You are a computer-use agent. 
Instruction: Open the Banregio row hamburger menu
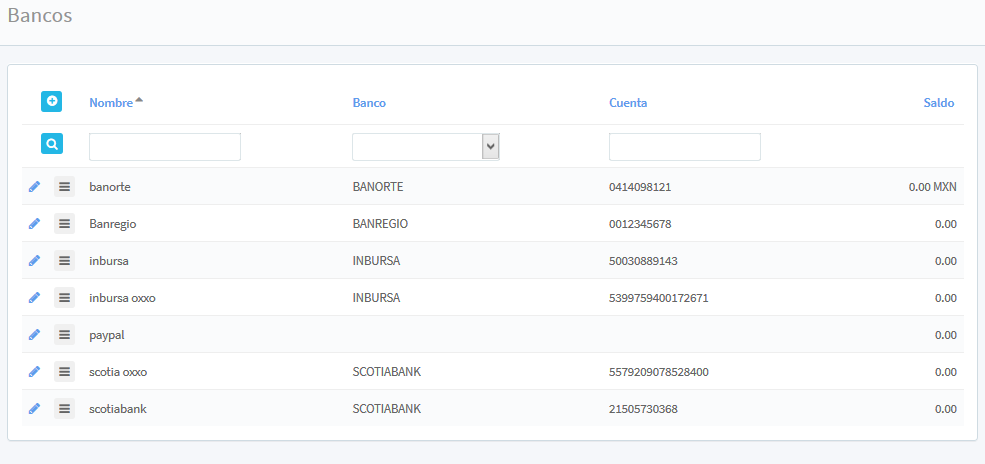(x=64, y=224)
